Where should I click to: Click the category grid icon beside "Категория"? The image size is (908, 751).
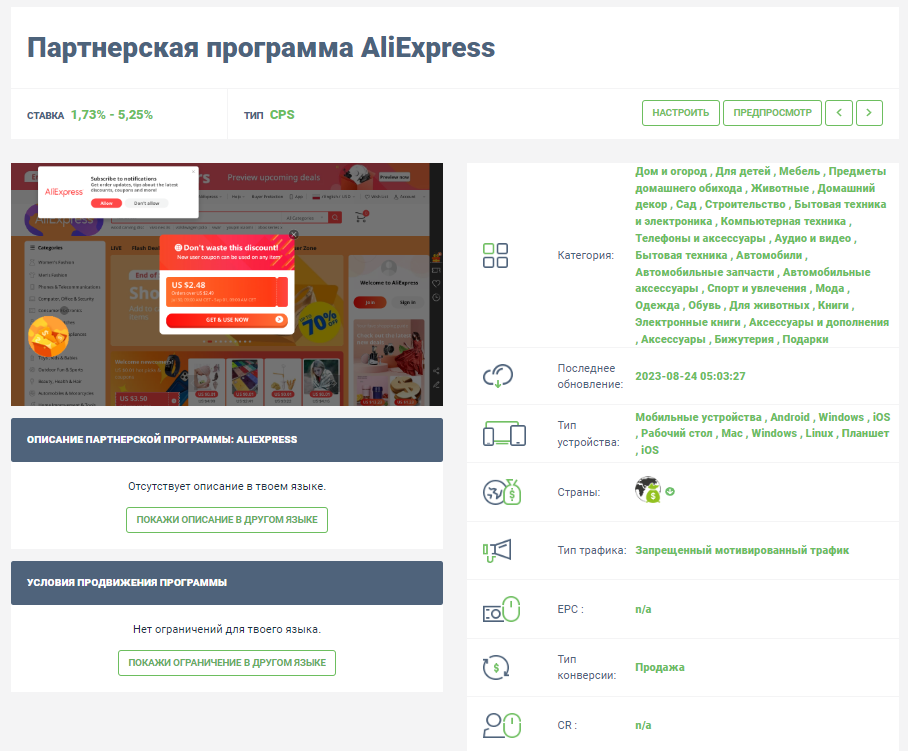click(495, 256)
